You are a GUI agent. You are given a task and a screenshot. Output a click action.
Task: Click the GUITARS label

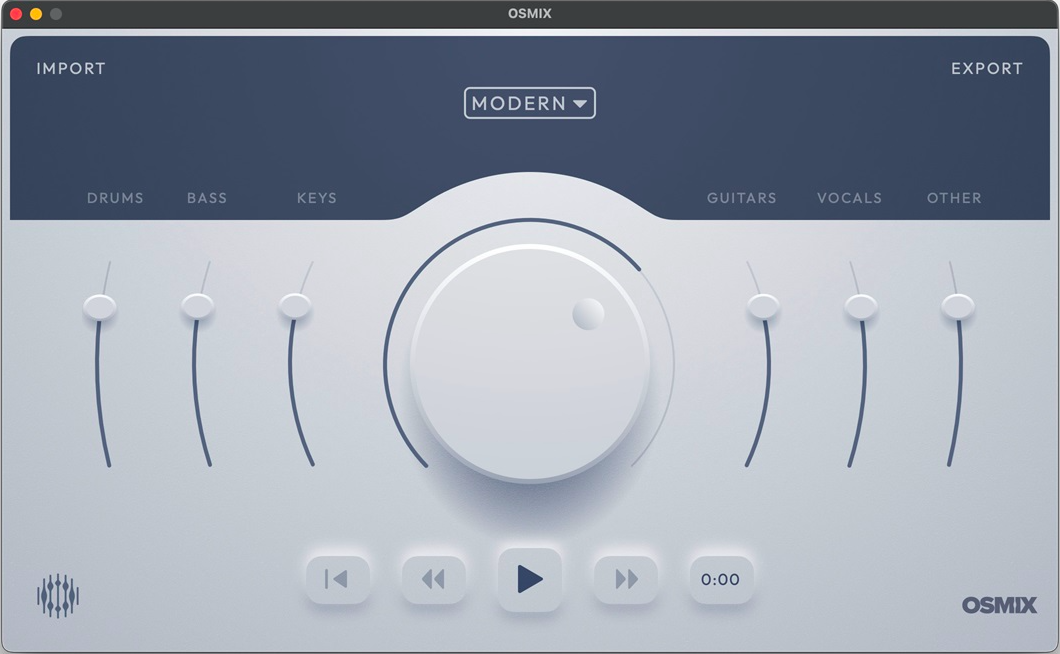click(x=742, y=198)
